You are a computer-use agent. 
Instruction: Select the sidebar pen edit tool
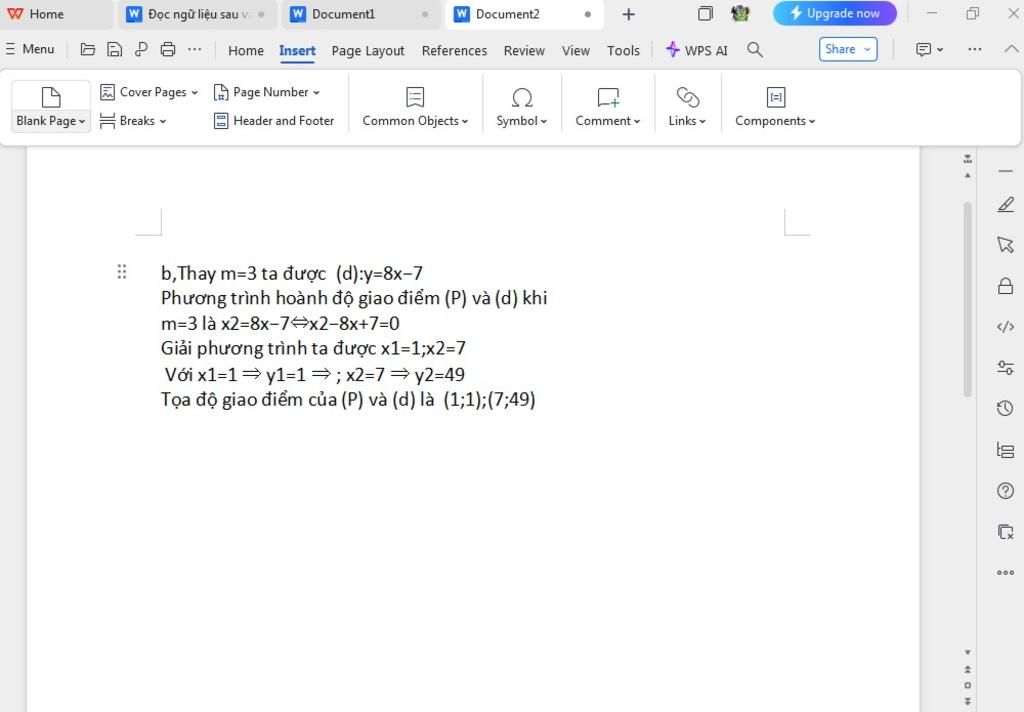pyautogui.click(x=1006, y=204)
